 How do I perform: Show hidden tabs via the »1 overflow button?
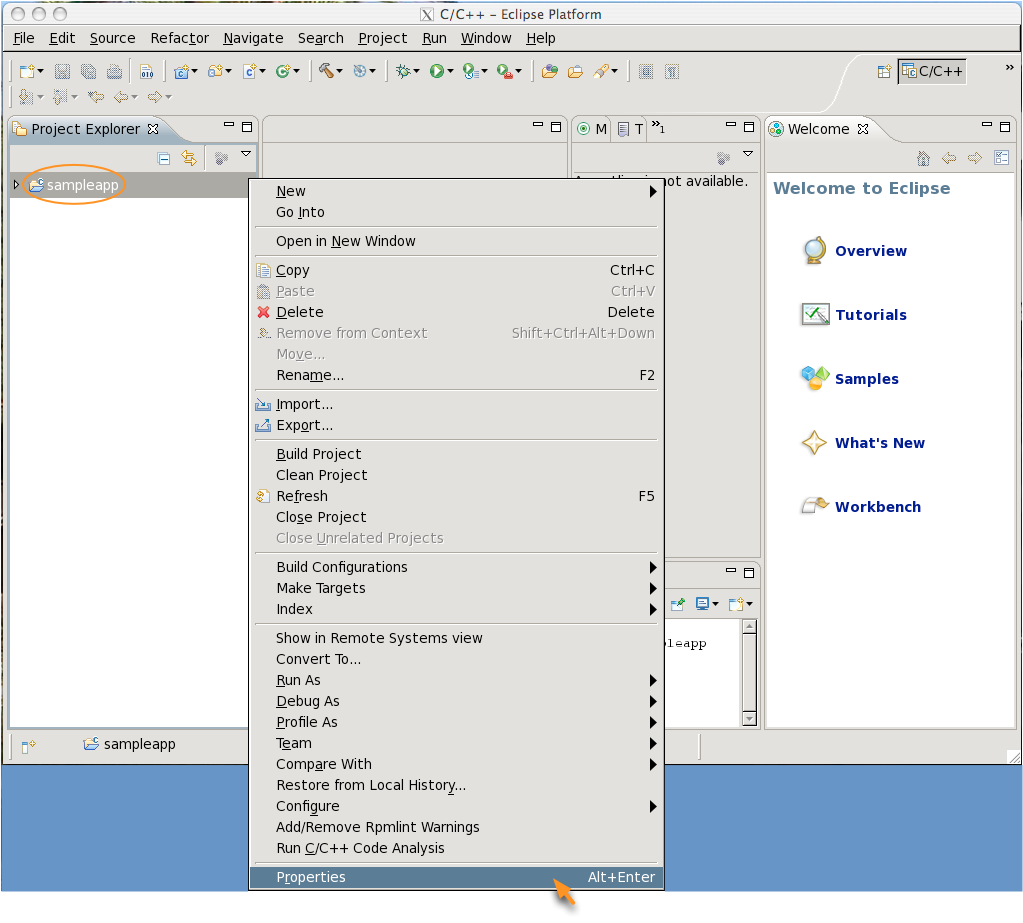coord(658,127)
